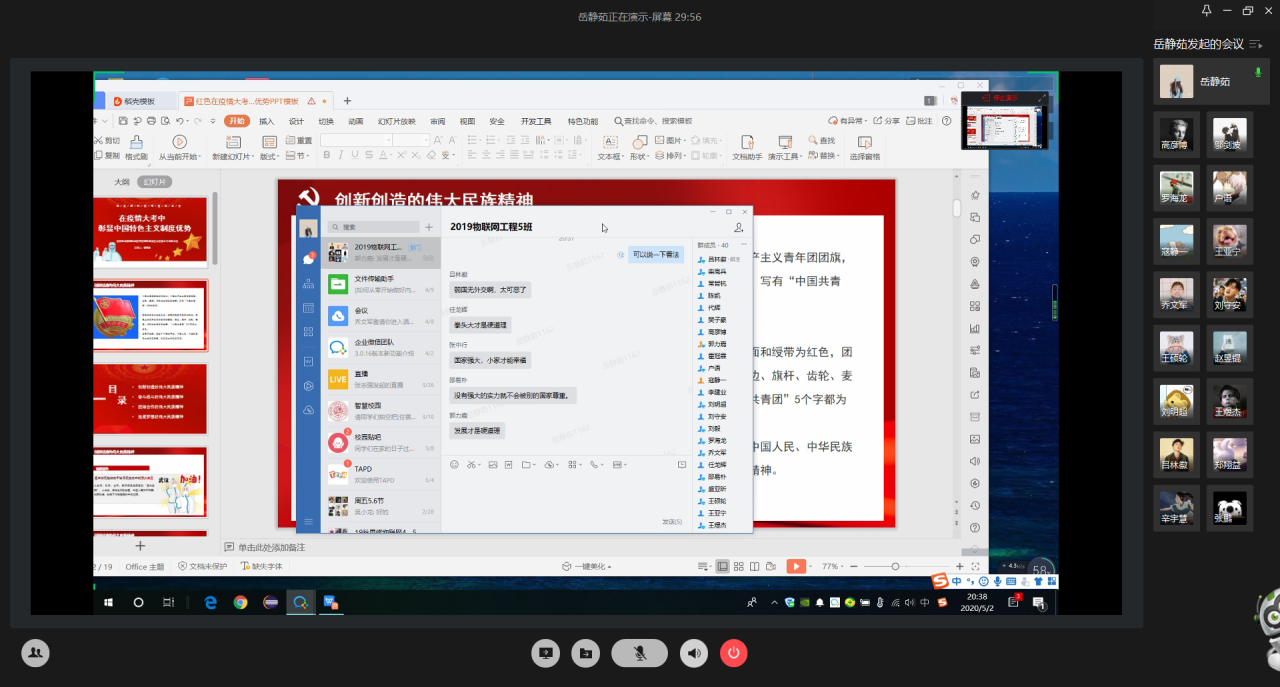This screenshot has height=687, width=1280.
Task: Open the 77% zoom level dropdown
Action: pos(831,566)
